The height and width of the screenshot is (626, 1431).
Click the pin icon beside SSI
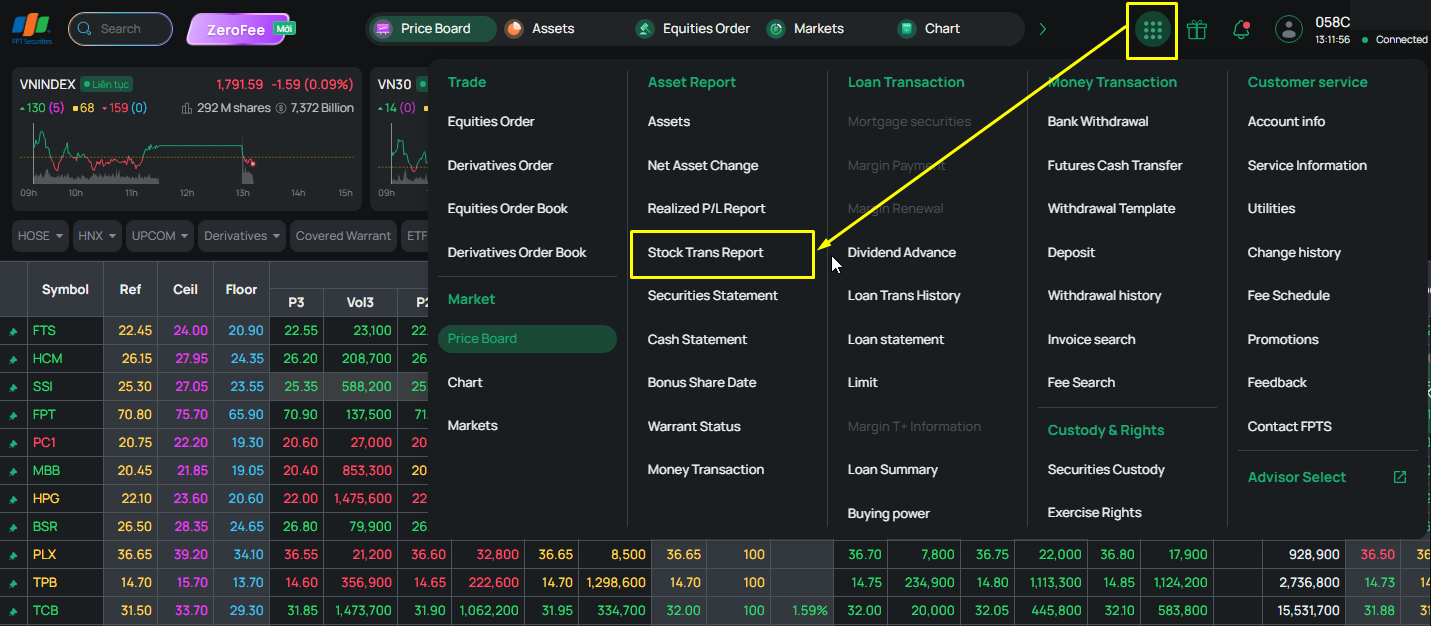[x=14, y=387]
